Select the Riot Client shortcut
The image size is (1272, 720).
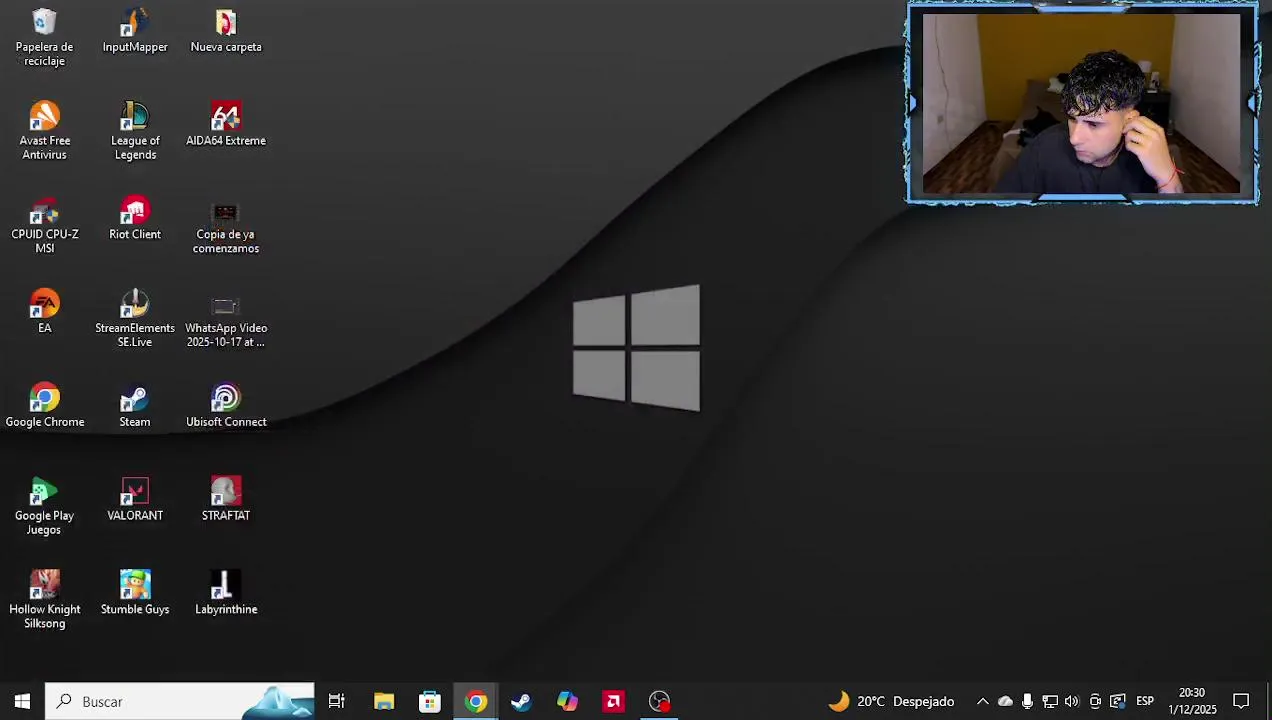[135, 218]
